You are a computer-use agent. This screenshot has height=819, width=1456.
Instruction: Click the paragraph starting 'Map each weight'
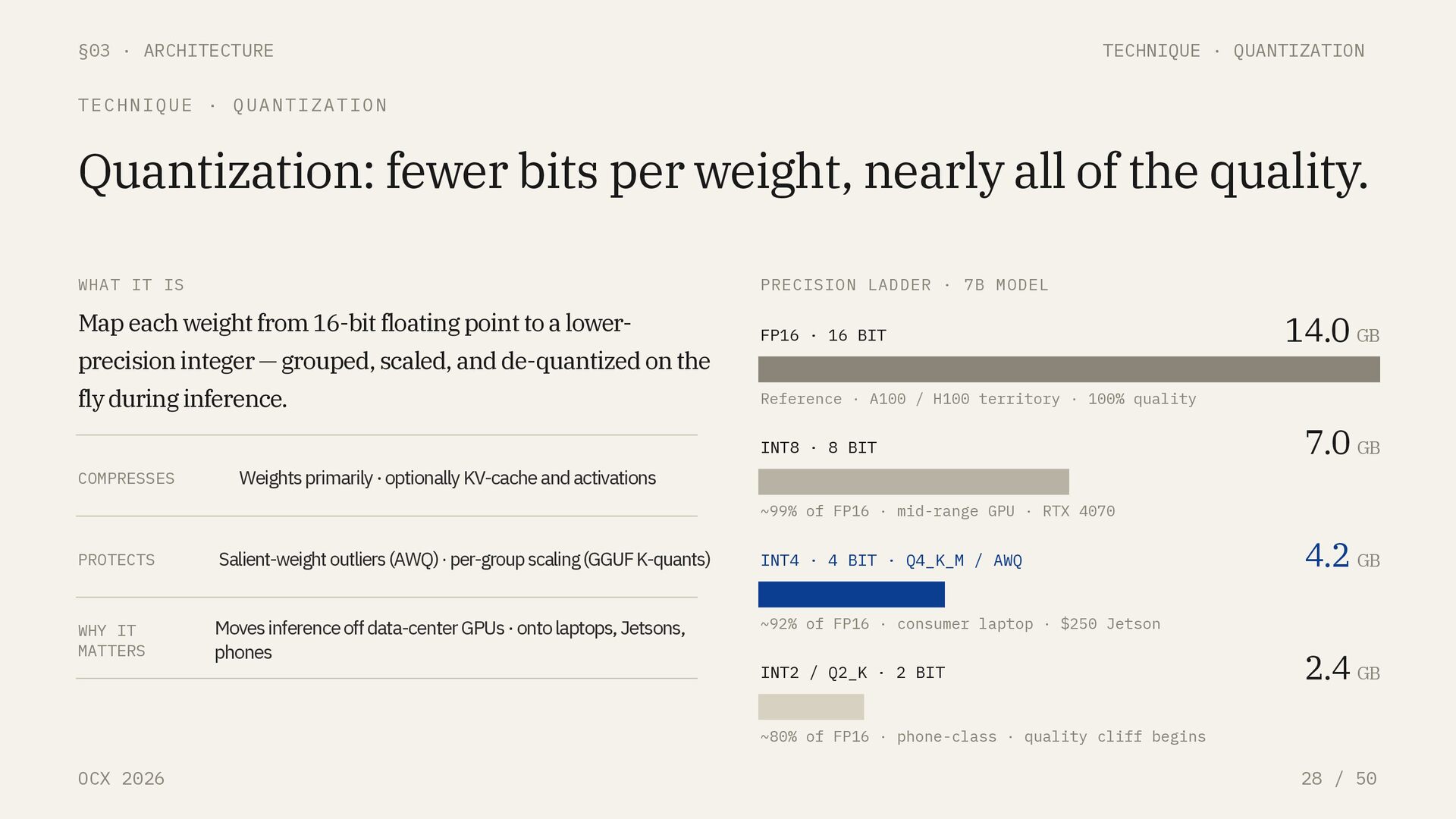click(394, 360)
